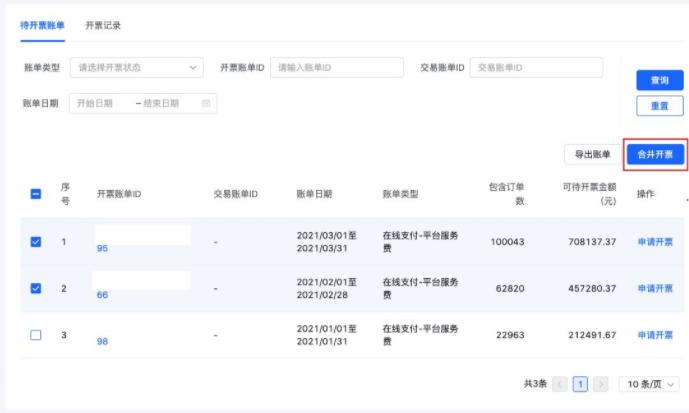
Task: Click the 交易账单ID input field
Action: pos(536,68)
